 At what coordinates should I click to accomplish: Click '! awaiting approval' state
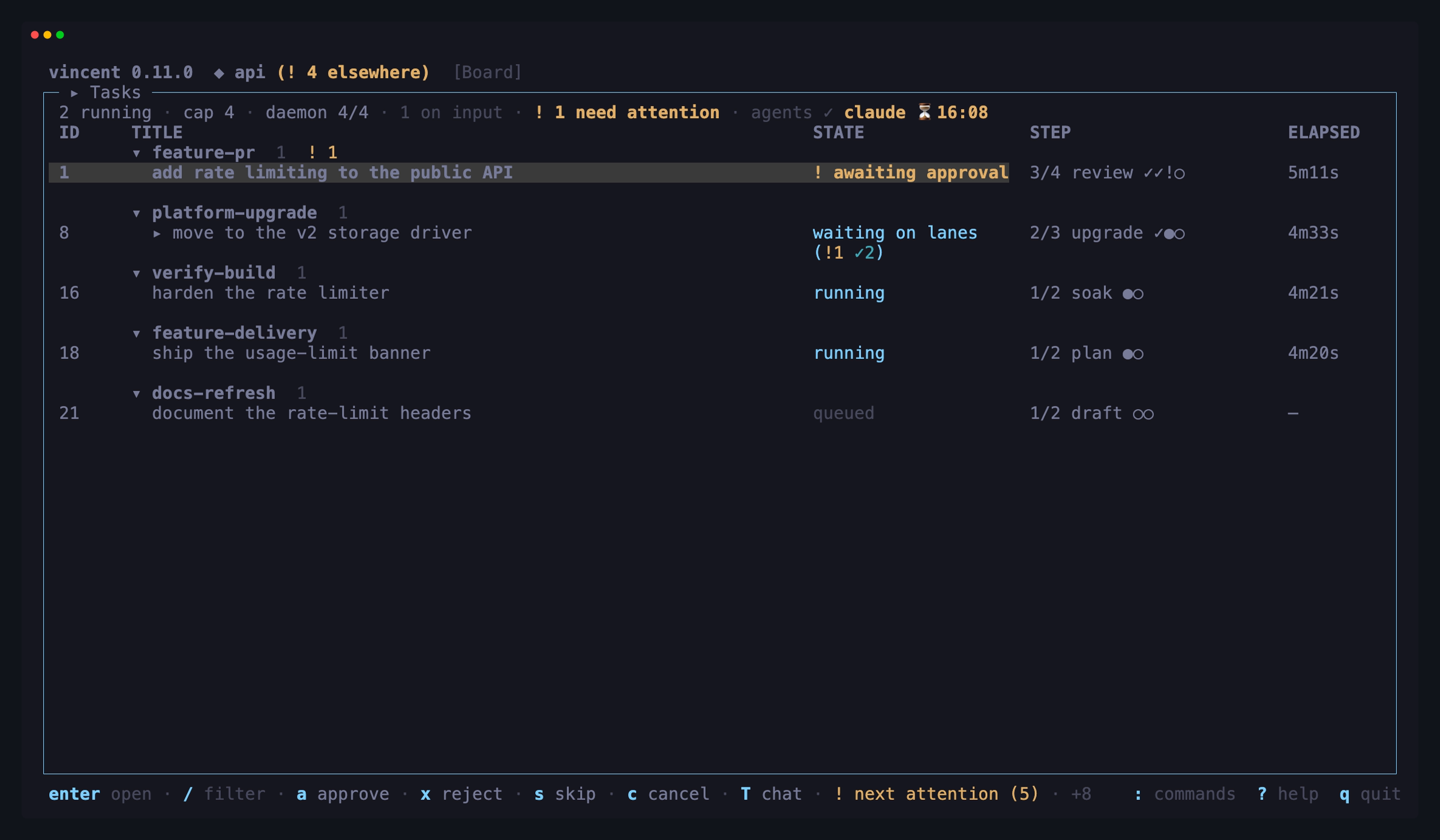pyautogui.click(x=910, y=173)
